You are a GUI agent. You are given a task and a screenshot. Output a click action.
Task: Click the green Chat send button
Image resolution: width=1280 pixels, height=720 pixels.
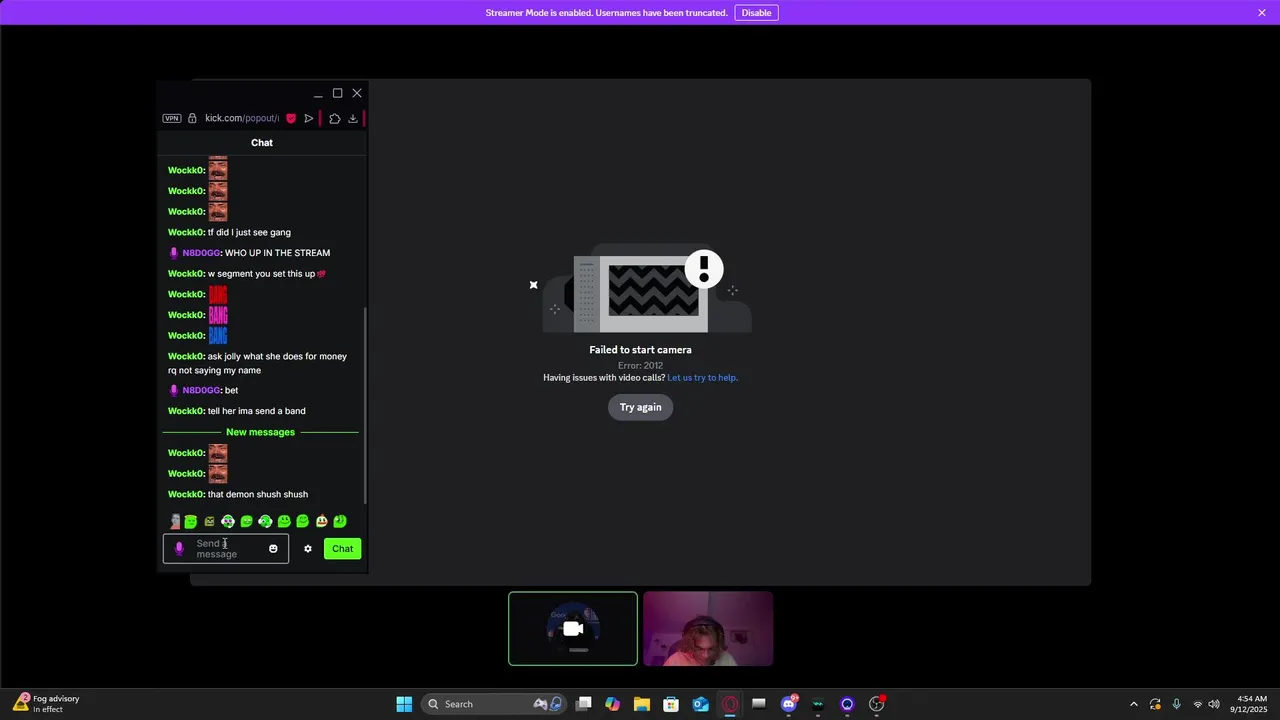(342, 549)
